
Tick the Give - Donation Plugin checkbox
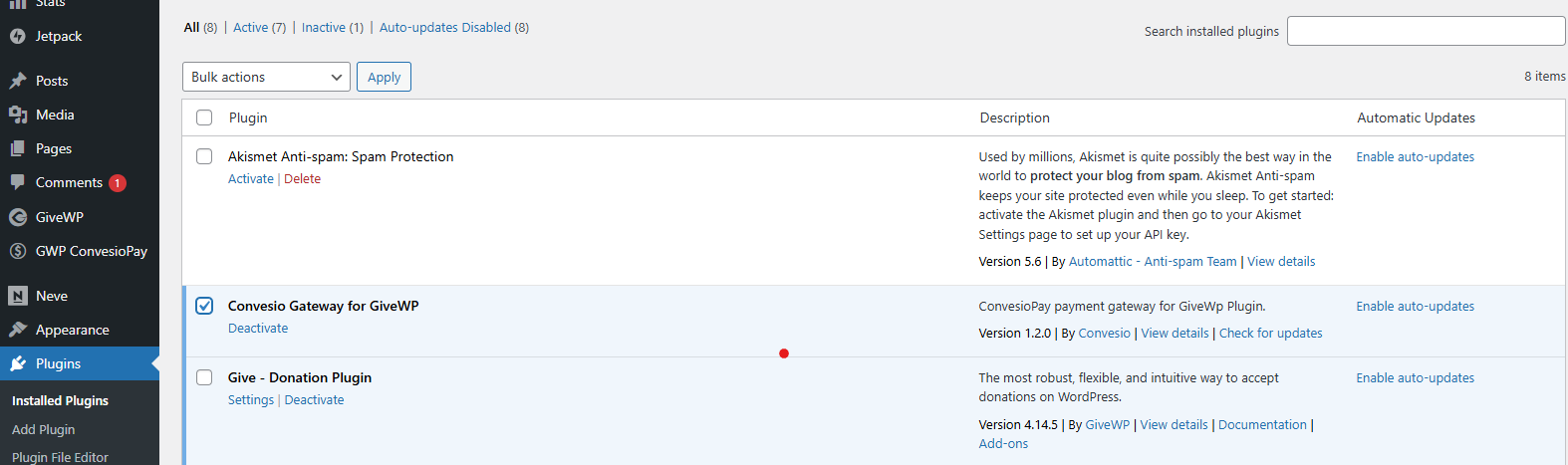(x=204, y=377)
